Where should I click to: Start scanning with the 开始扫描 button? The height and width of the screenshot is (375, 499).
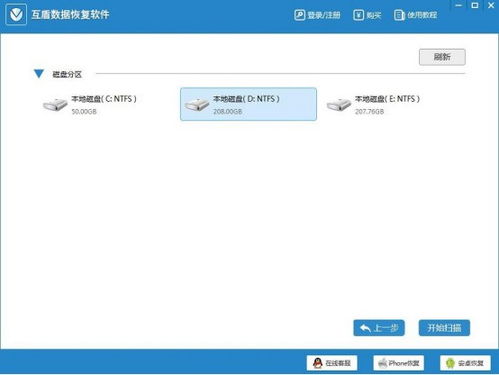pos(444,328)
